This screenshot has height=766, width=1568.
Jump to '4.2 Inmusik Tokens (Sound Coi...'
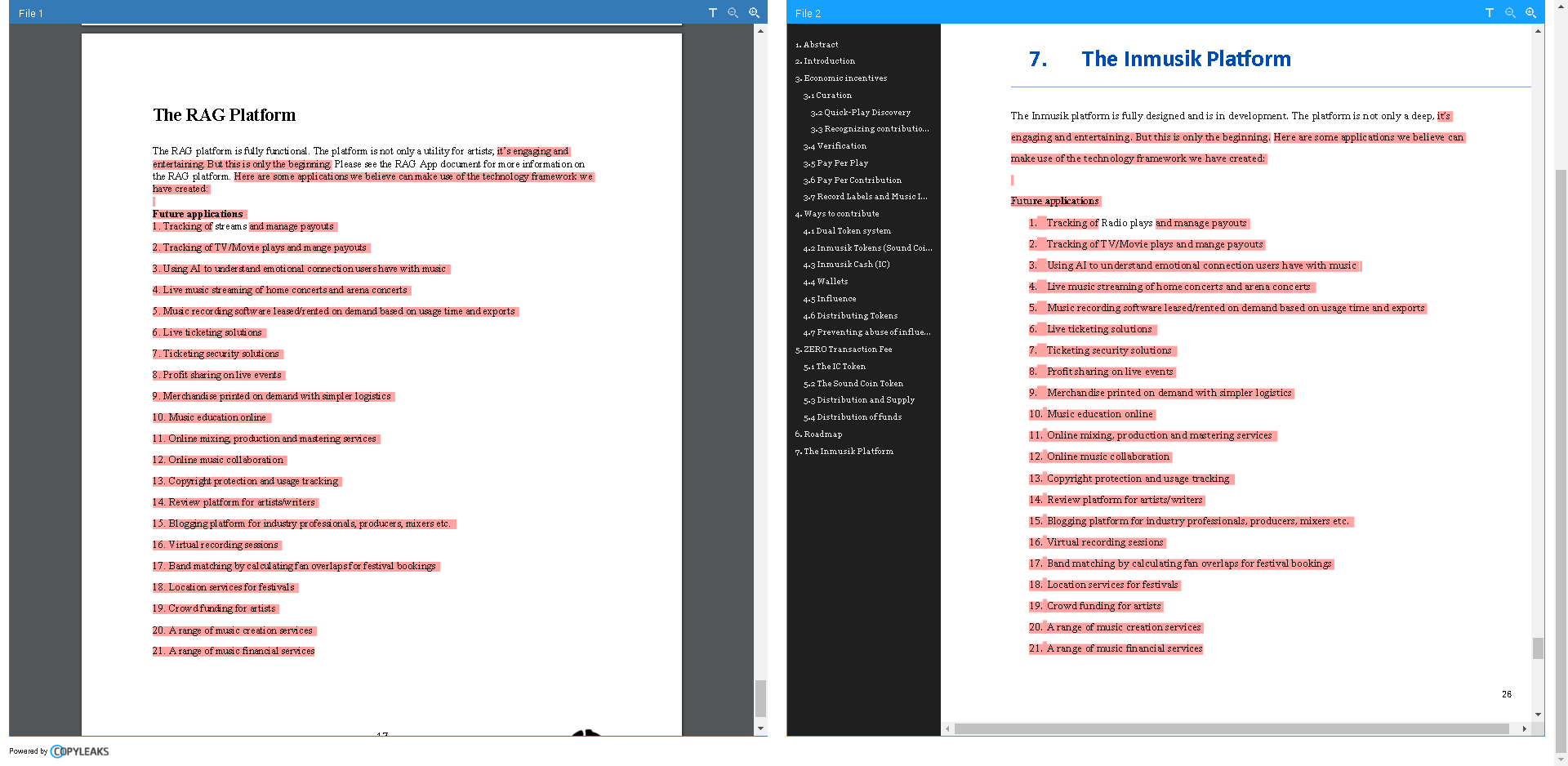pos(867,248)
